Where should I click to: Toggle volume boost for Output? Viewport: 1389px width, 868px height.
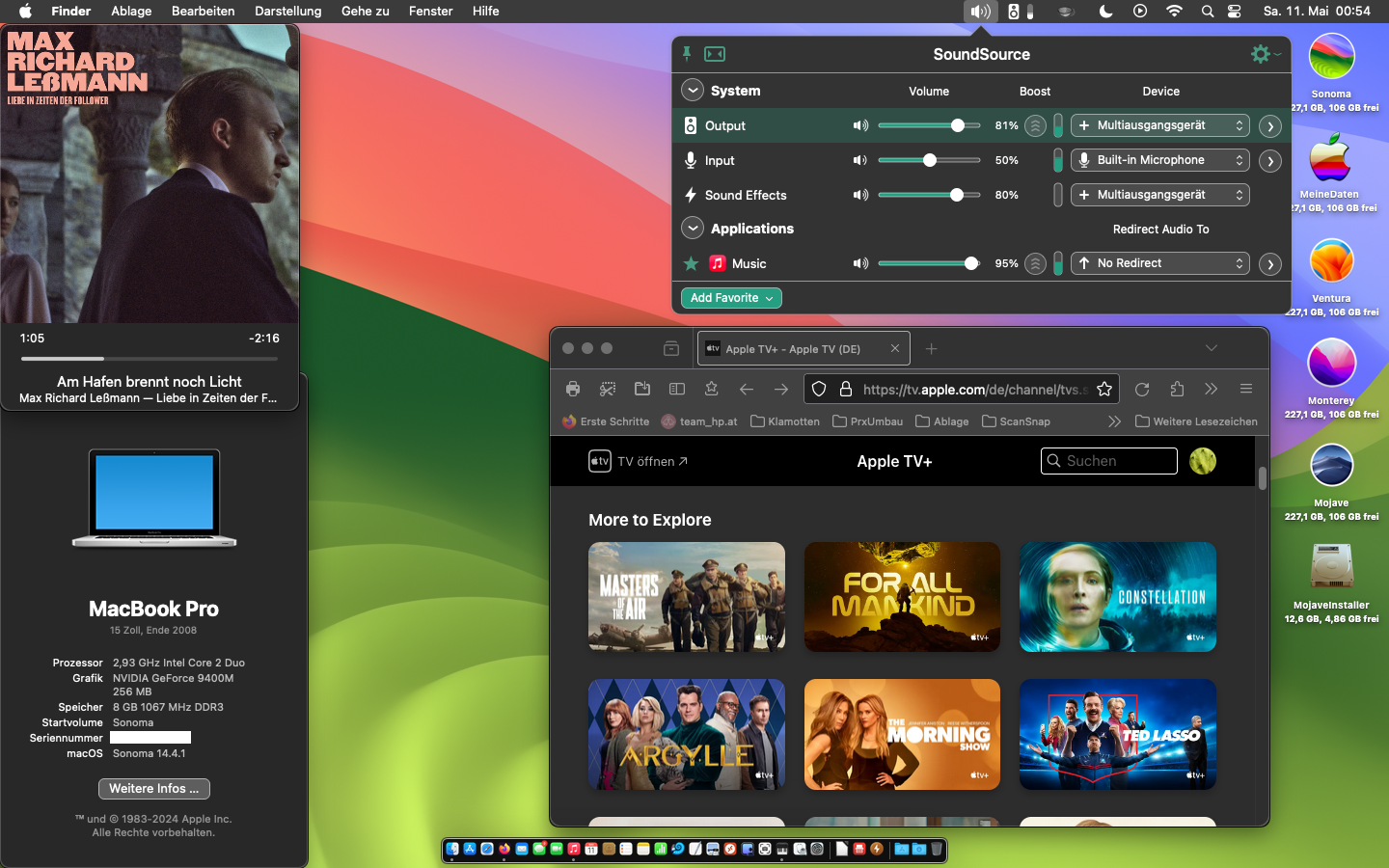click(1035, 125)
